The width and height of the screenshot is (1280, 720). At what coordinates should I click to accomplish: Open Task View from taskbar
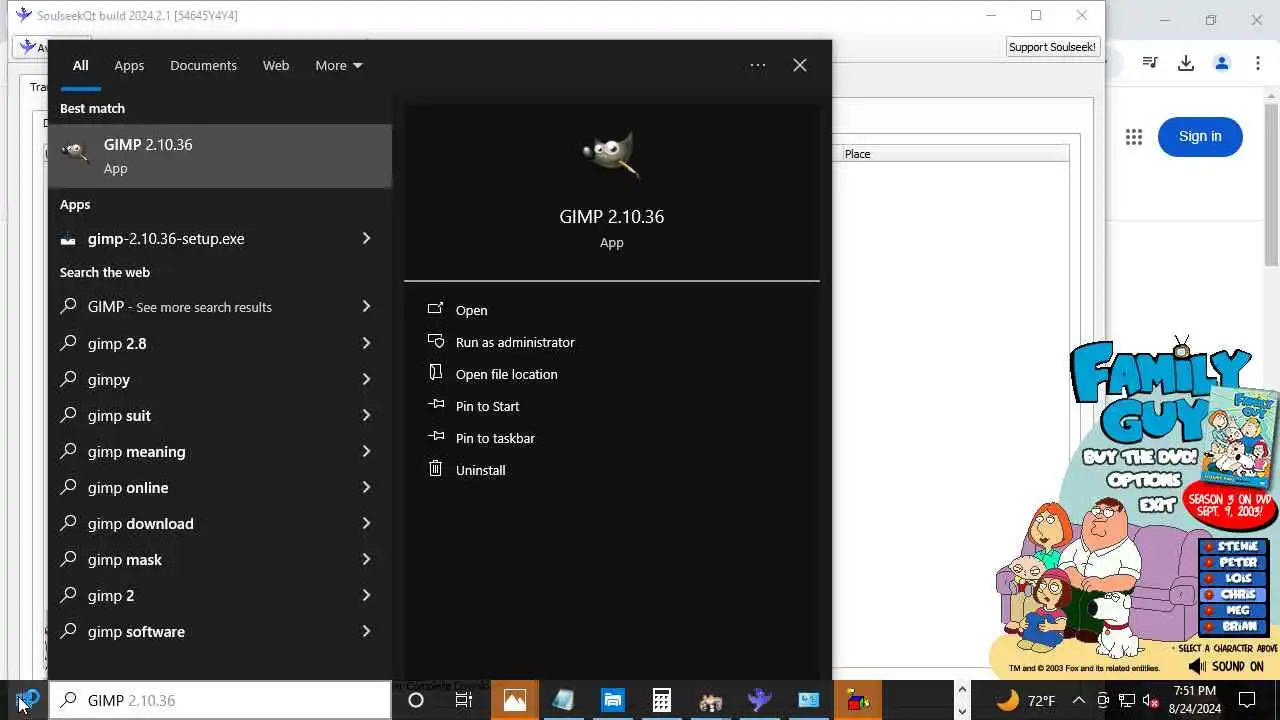(464, 700)
